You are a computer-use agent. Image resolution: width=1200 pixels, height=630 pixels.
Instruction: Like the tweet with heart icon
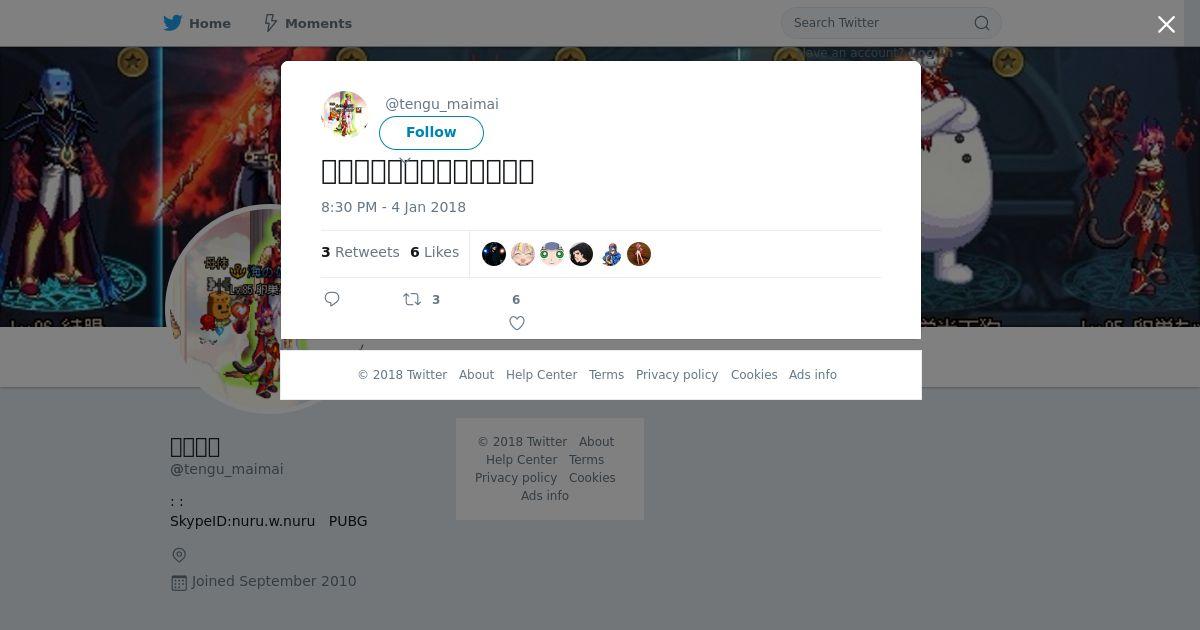click(517, 323)
